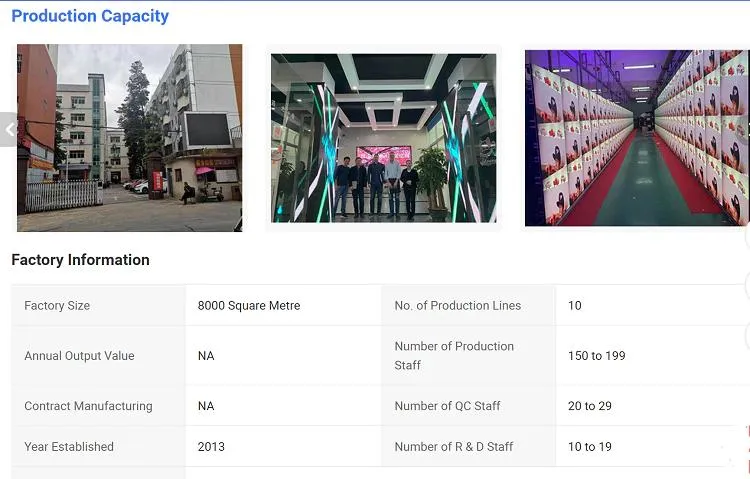Viewport: 750px width, 479px height.
Task: Open the showroom group photo
Action: [384, 138]
